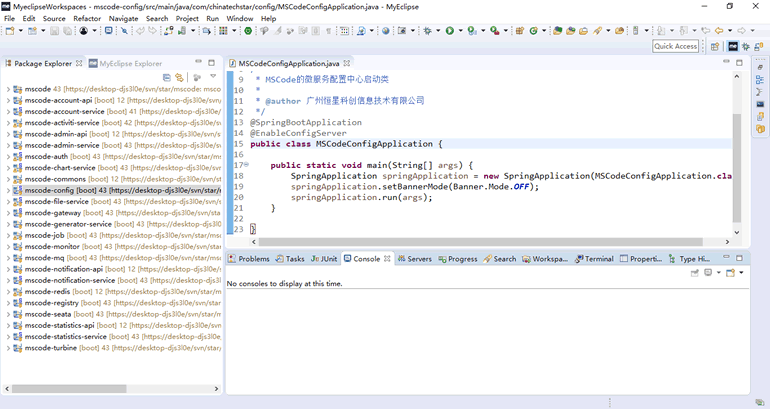Switch to the MyEclipse Explorer tab
Viewport: 770px width, 409px height.
(x=130, y=63)
